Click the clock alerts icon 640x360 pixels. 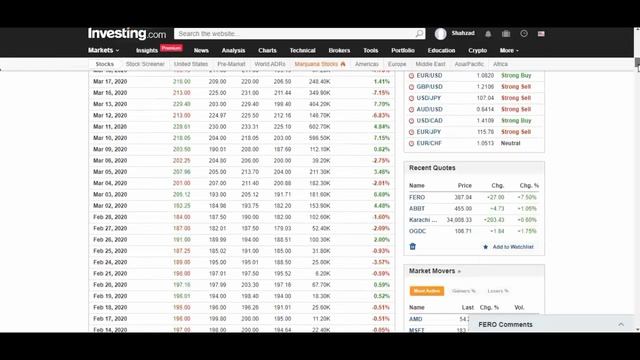[x=524, y=33]
